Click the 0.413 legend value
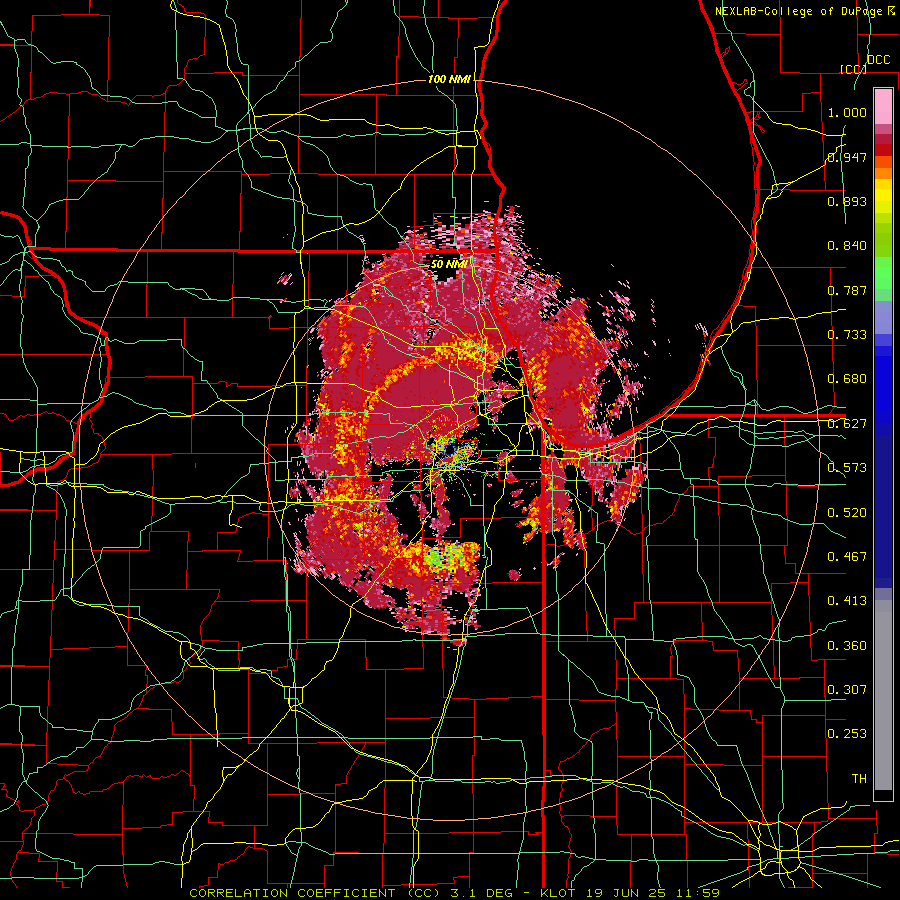Screen dimensions: 900x900 point(847,601)
